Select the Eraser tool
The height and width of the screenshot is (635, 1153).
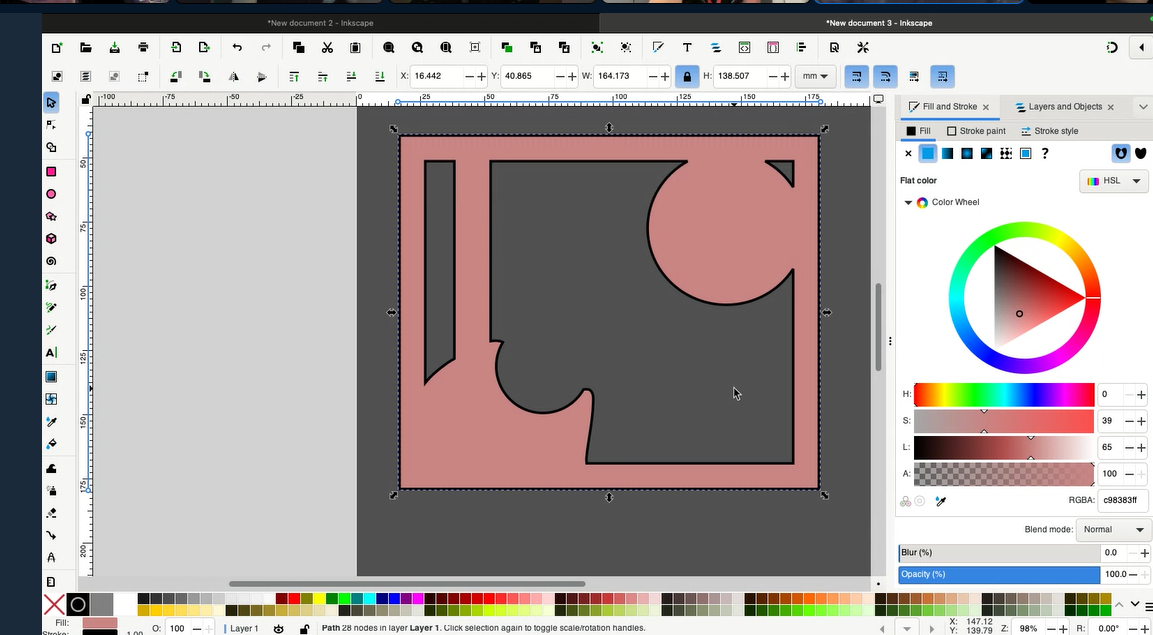pyautogui.click(x=51, y=513)
